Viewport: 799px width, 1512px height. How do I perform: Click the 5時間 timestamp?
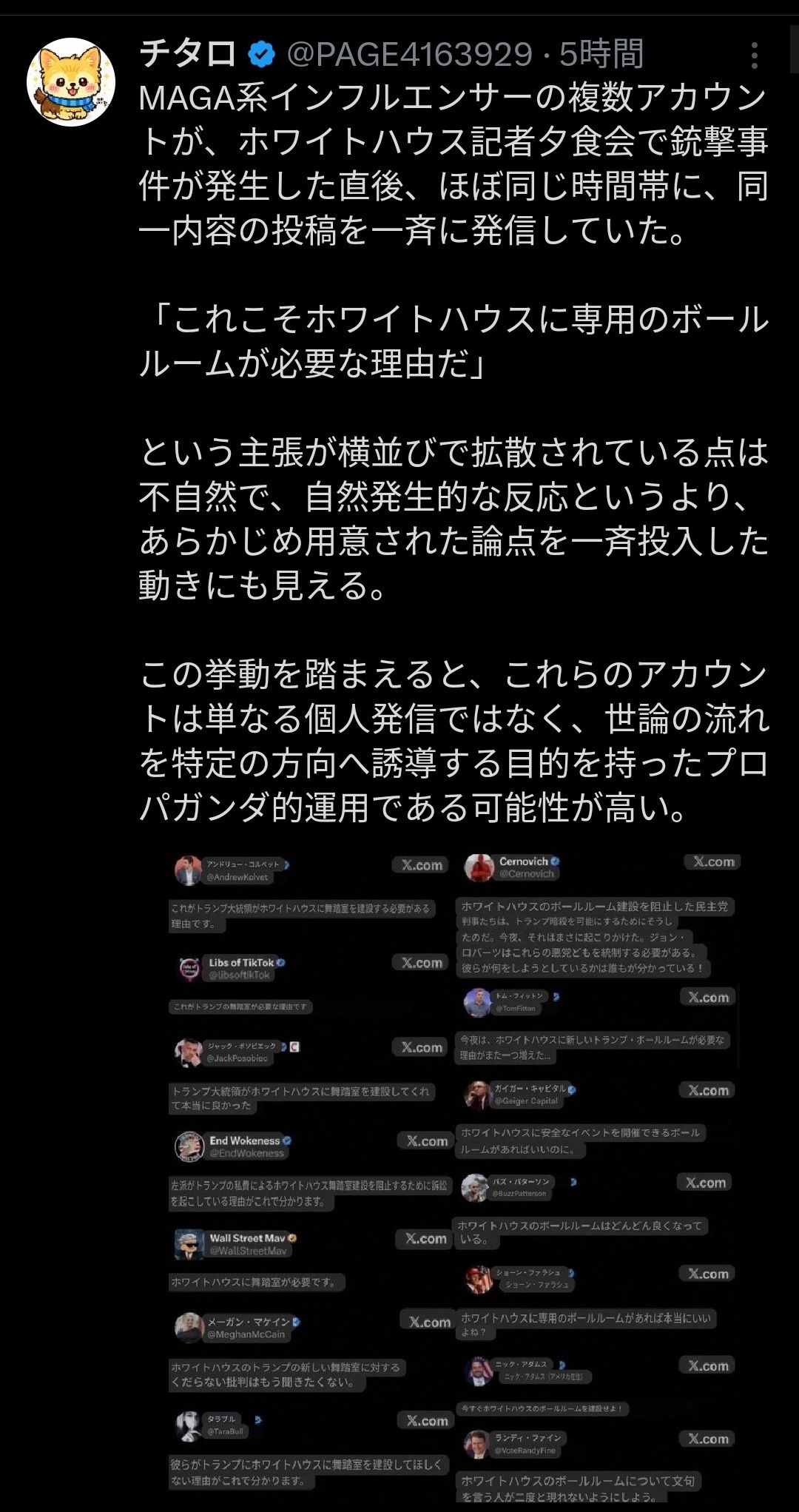[601, 55]
